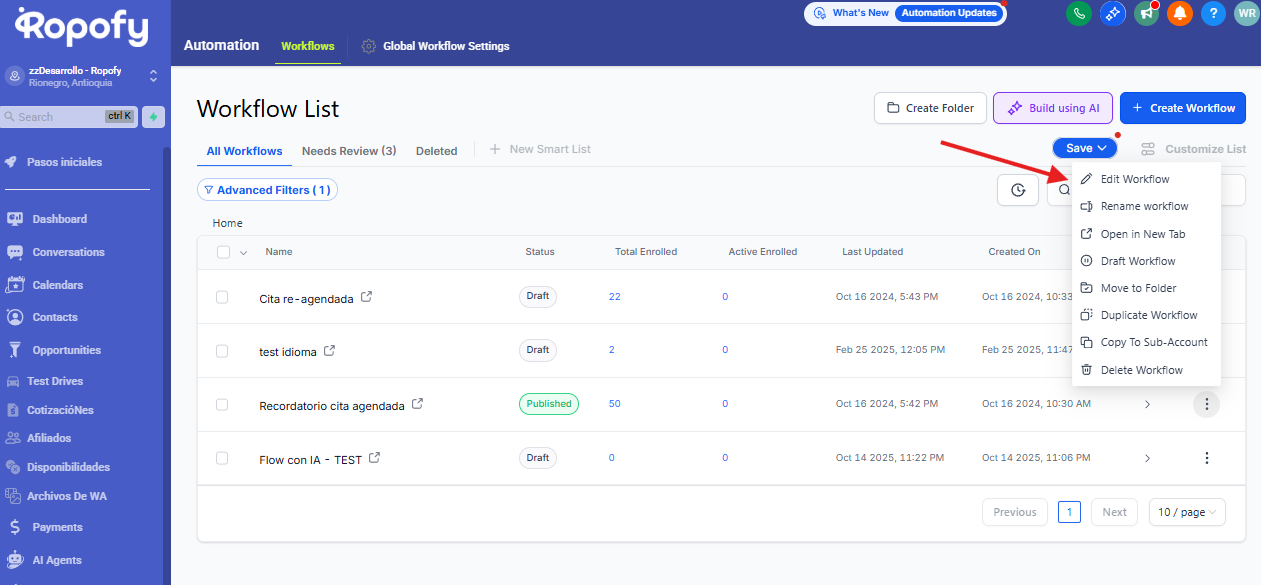Screen dimensions: 1261x585
Task: Click the green lightning quick actions icon
Action: click(153, 117)
